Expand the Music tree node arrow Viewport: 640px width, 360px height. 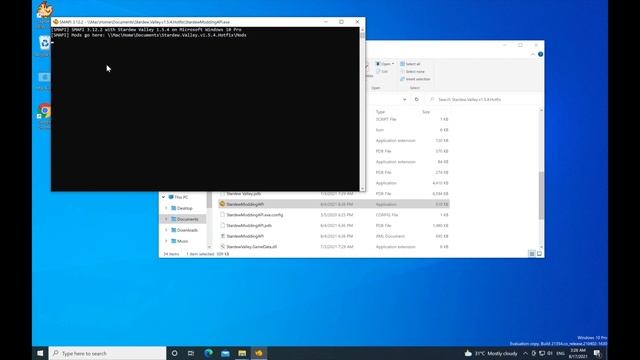pyautogui.click(x=166, y=241)
